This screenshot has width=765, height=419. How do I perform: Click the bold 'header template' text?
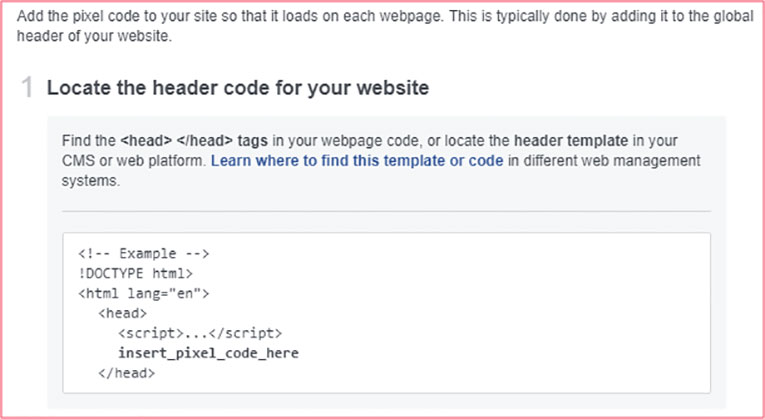pos(571,141)
